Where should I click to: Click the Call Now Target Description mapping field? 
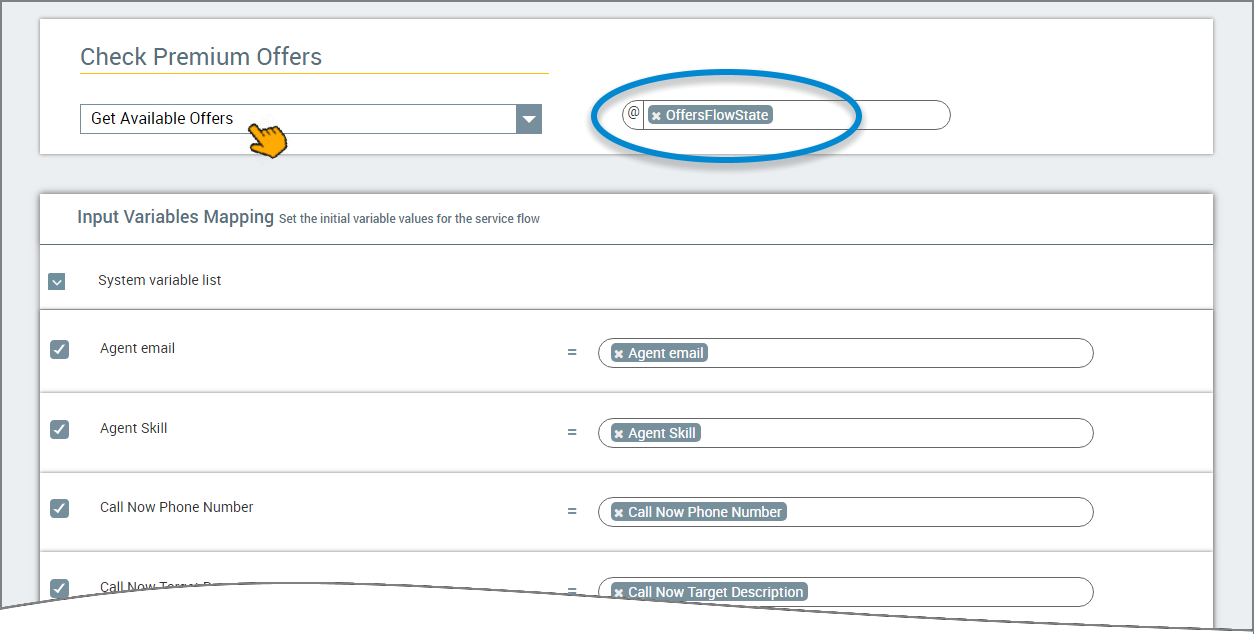pos(845,592)
